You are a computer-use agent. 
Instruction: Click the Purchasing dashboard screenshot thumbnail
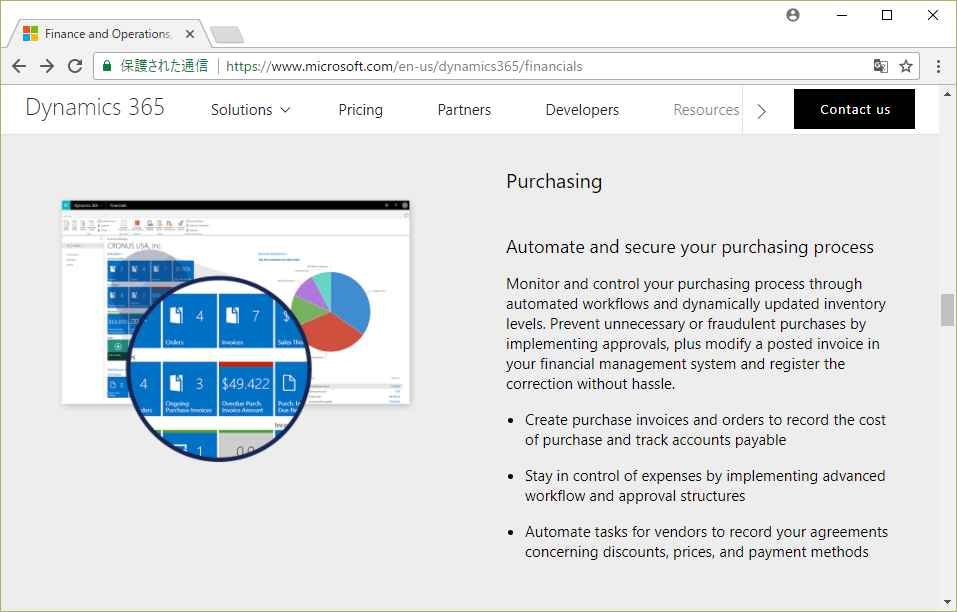point(236,330)
